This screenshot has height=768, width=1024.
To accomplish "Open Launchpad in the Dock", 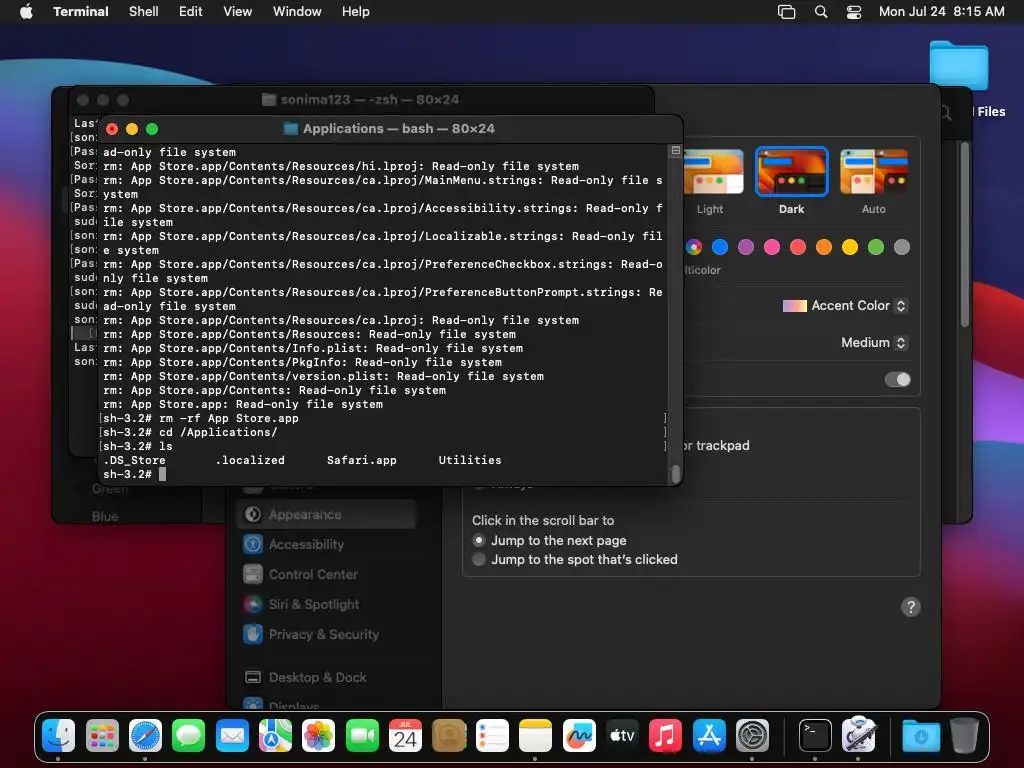I will click(x=102, y=736).
